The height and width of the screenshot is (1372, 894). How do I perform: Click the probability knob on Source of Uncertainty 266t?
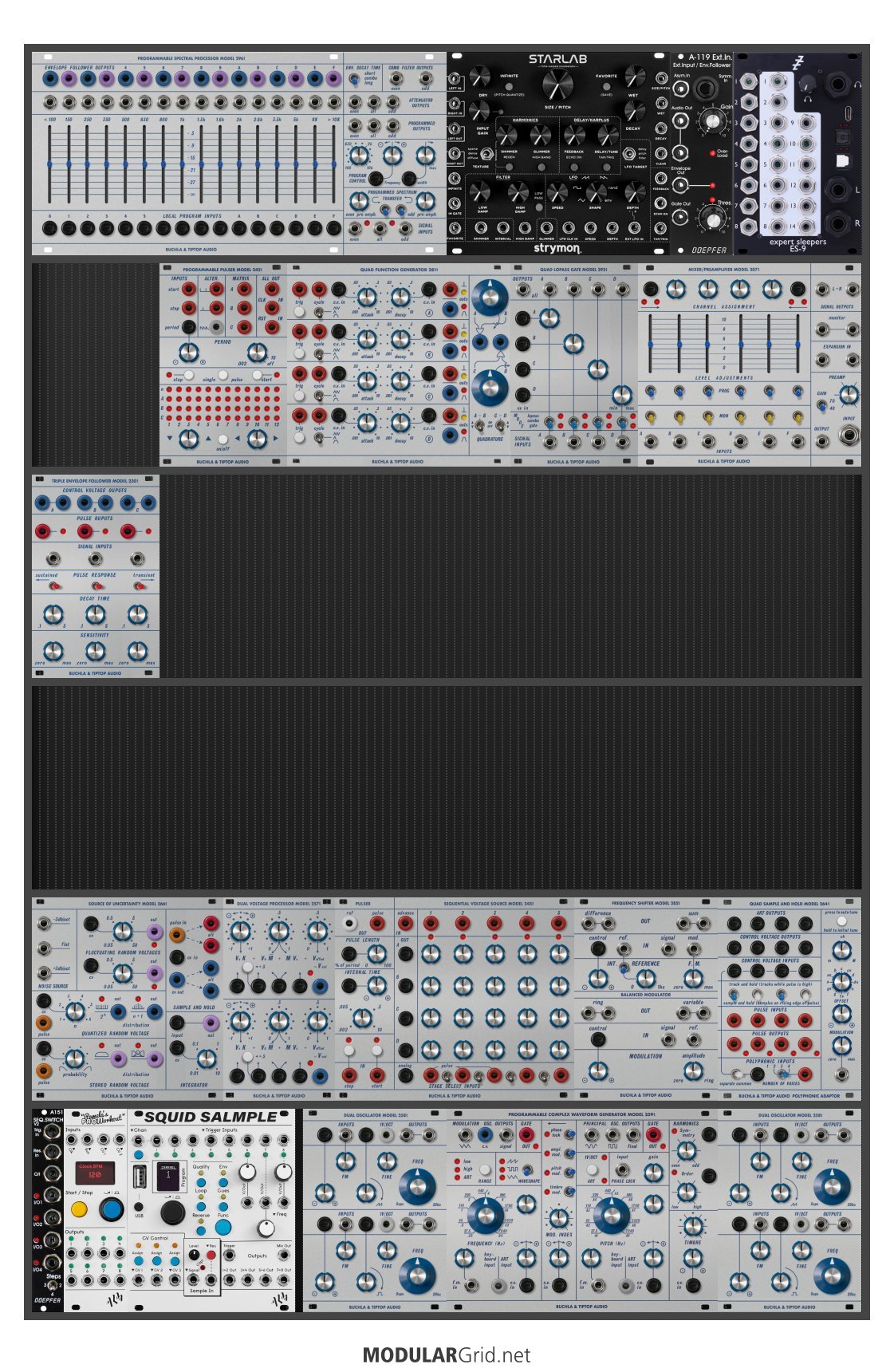pos(74,1059)
